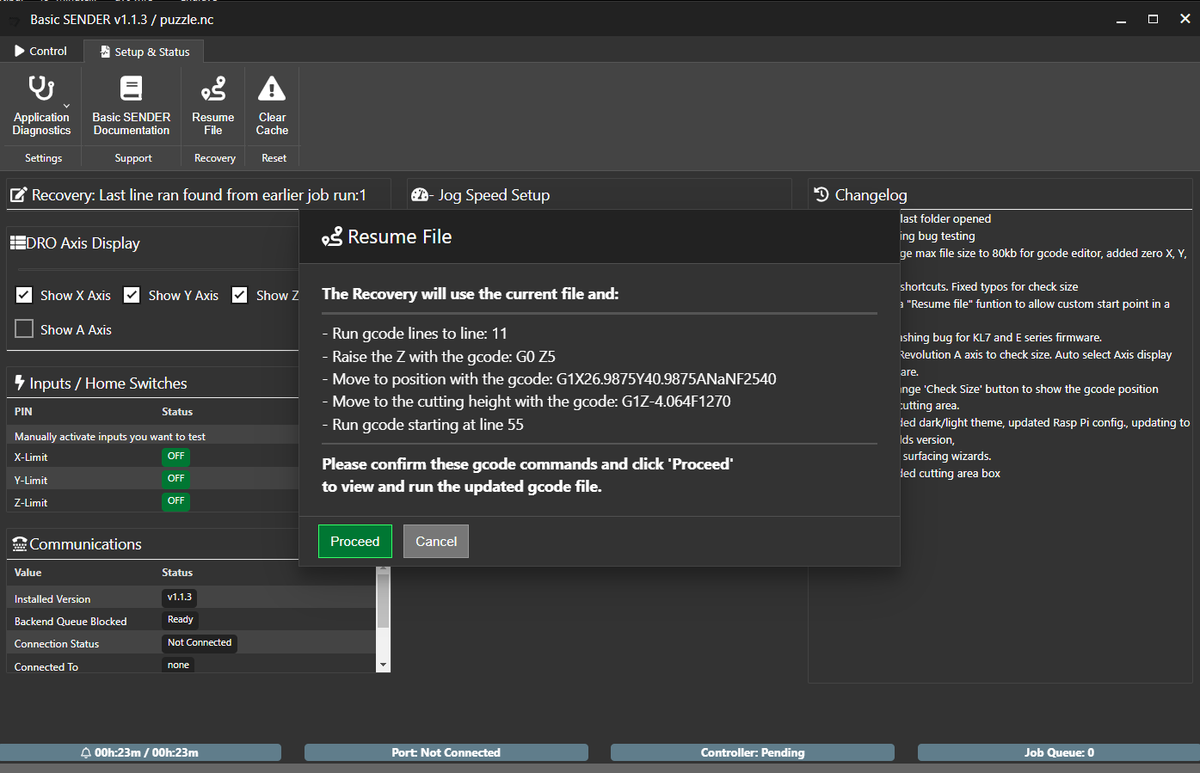
Task: Click the Inputs / Home Switches lightning icon
Action: 17,381
